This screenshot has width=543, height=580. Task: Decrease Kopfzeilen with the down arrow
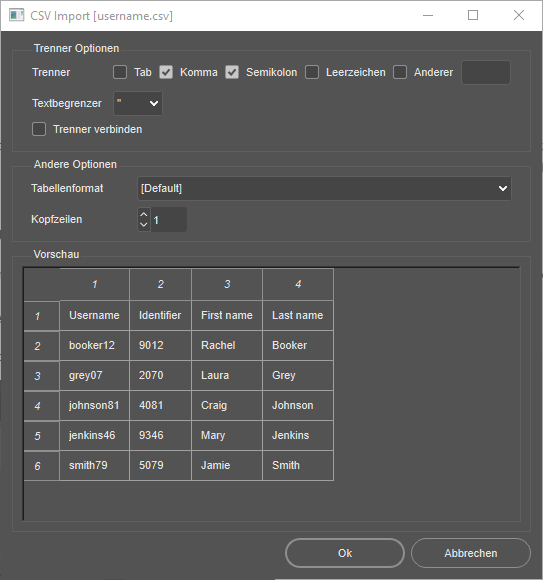(x=144, y=225)
